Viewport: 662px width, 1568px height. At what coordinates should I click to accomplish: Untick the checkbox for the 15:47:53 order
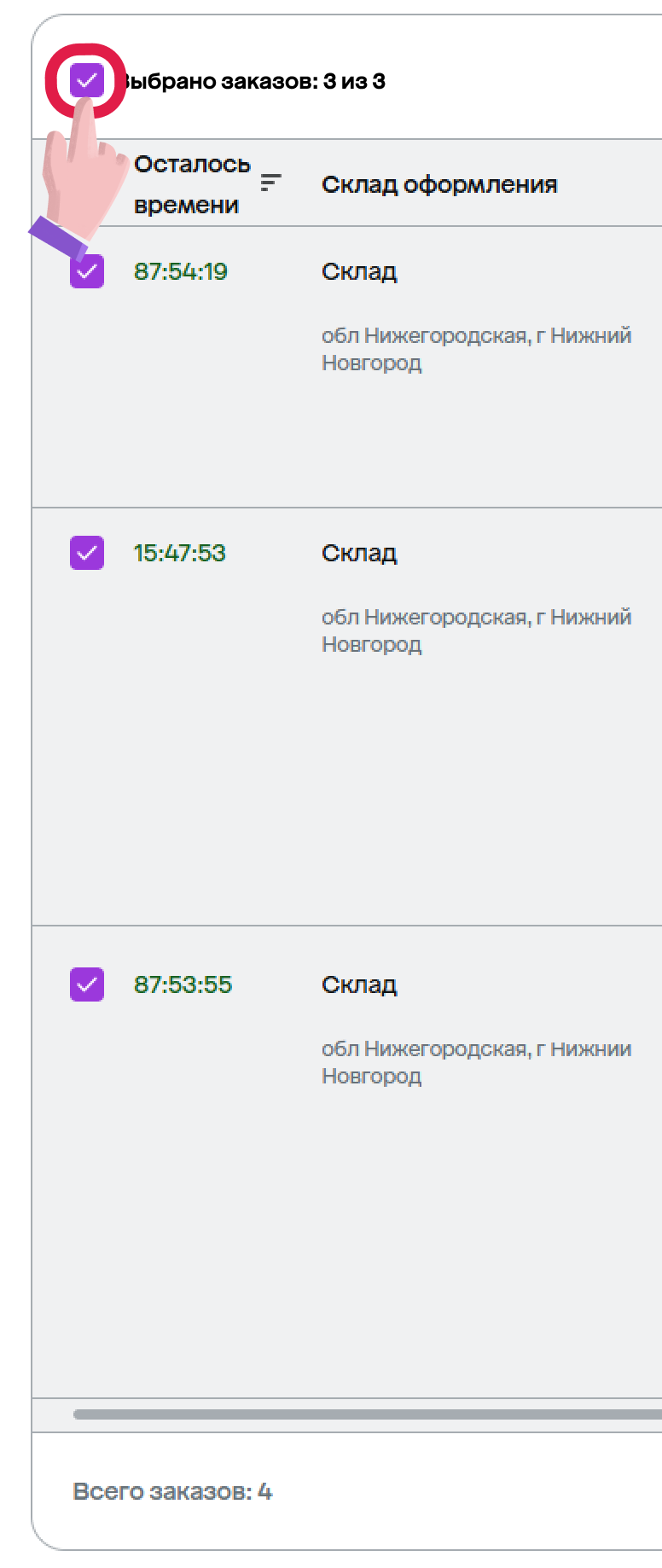87,553
